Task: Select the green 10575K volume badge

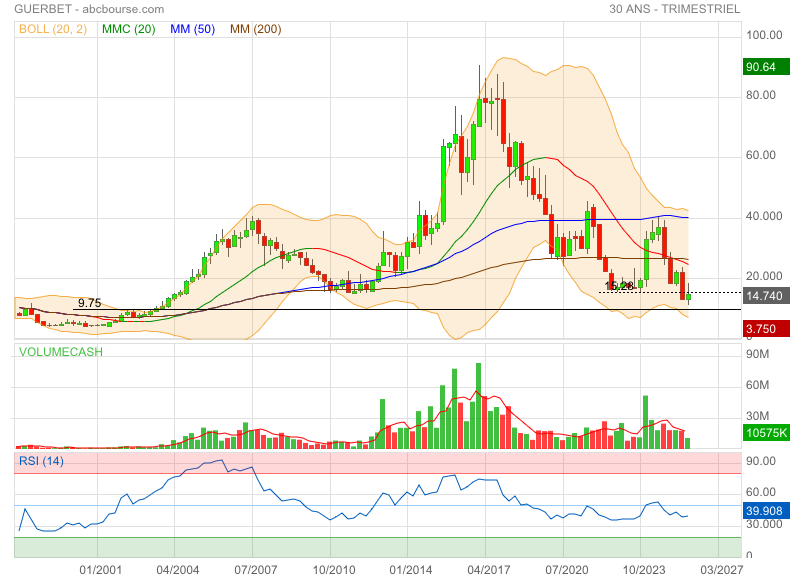Action: 767,433
